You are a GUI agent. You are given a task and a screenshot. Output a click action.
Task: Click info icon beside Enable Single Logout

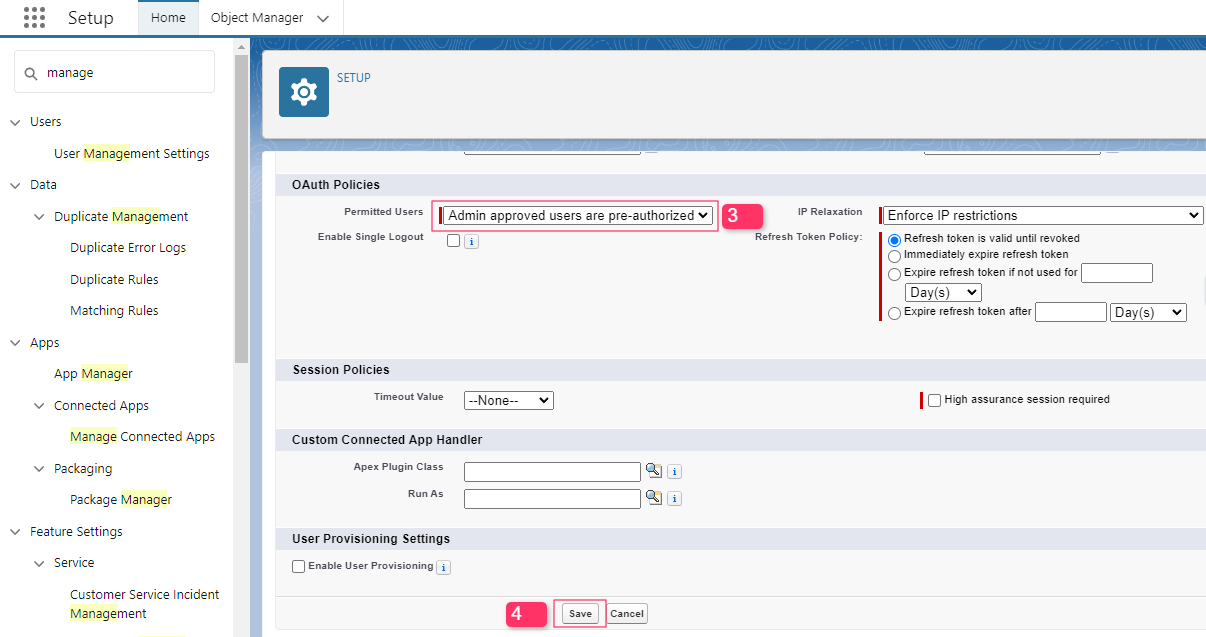(x=472, y=241)
